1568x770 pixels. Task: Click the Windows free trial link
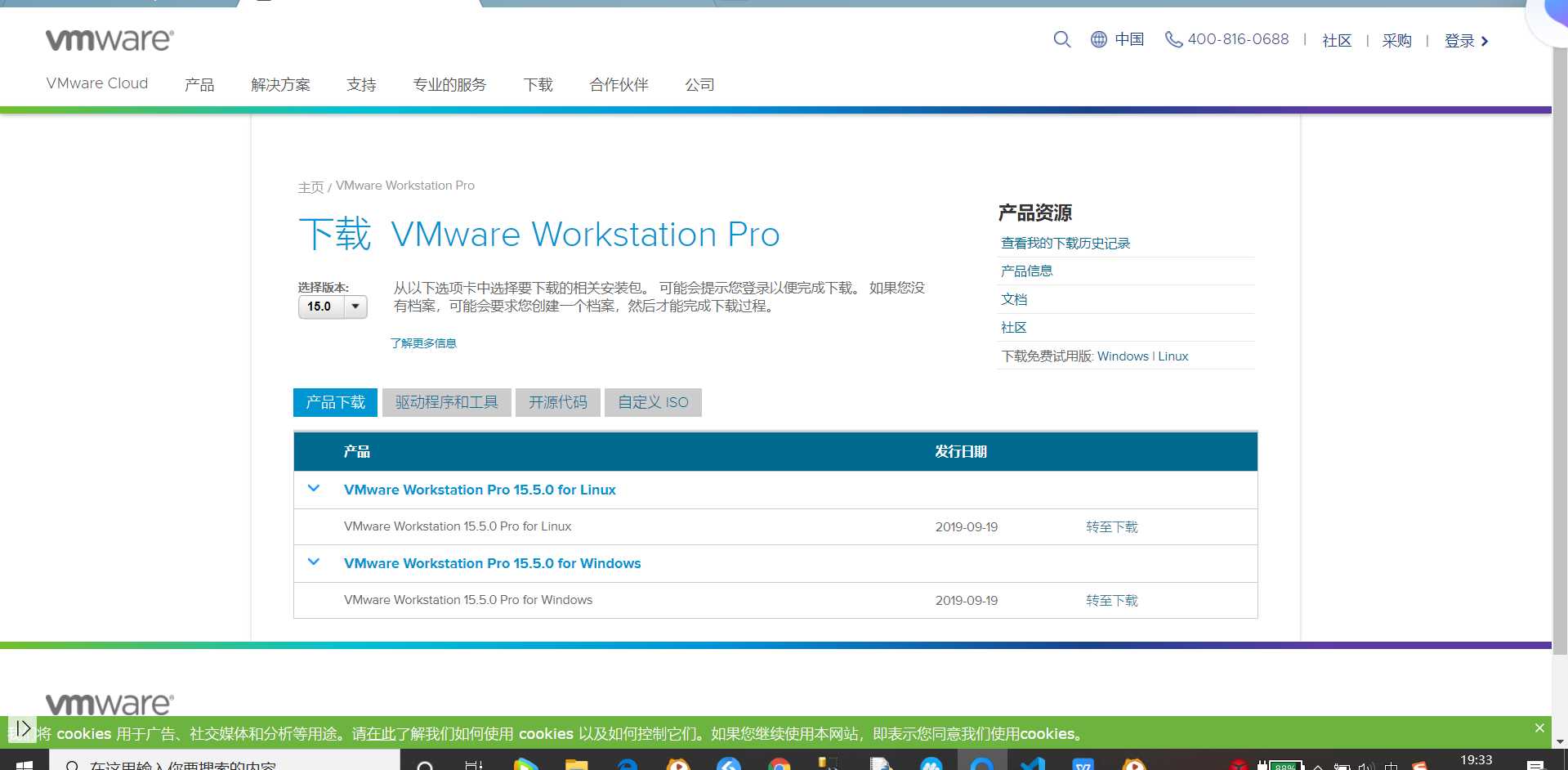1123,356
